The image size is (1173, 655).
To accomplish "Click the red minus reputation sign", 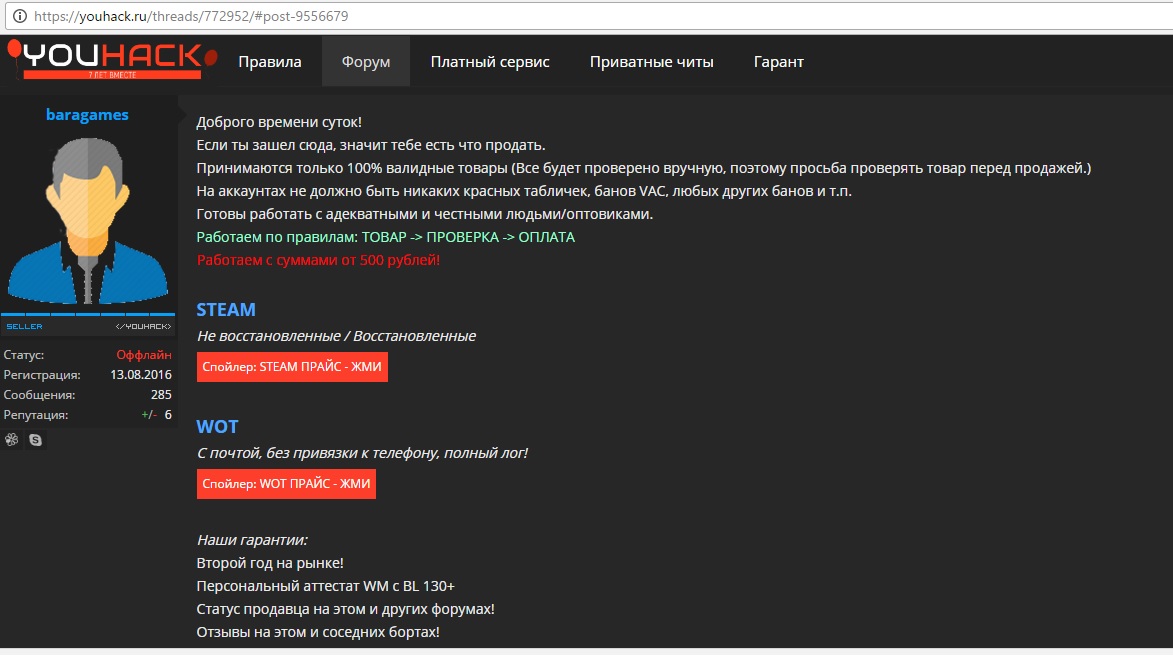I will click(x=153, y=415).
